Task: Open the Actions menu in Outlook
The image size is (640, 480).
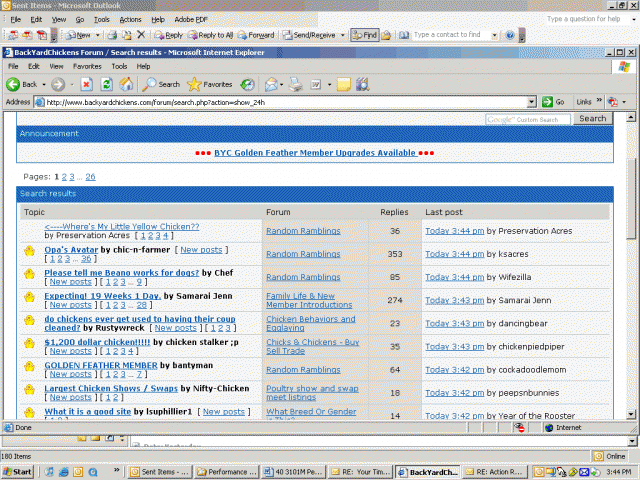Action: coord(130,19)
